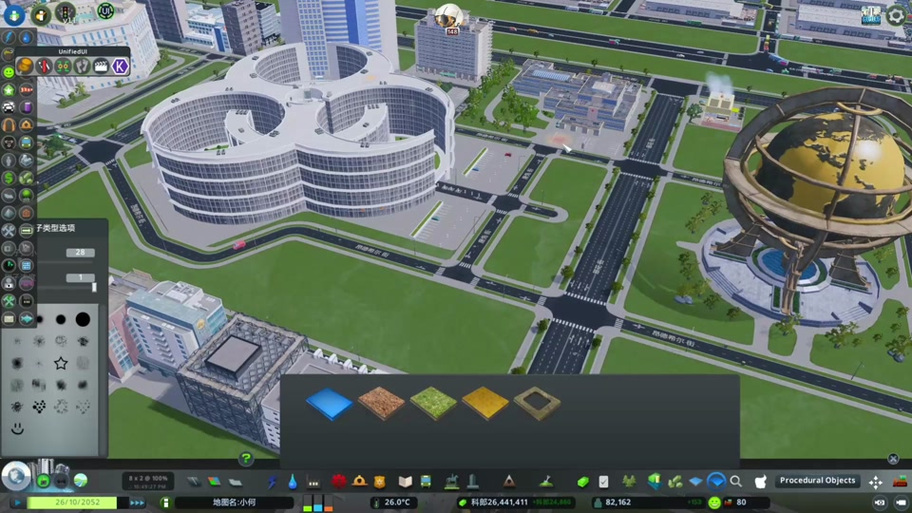Open the public transport bus menu
This screenshot has width=912, height=513.
pos(426,482)
